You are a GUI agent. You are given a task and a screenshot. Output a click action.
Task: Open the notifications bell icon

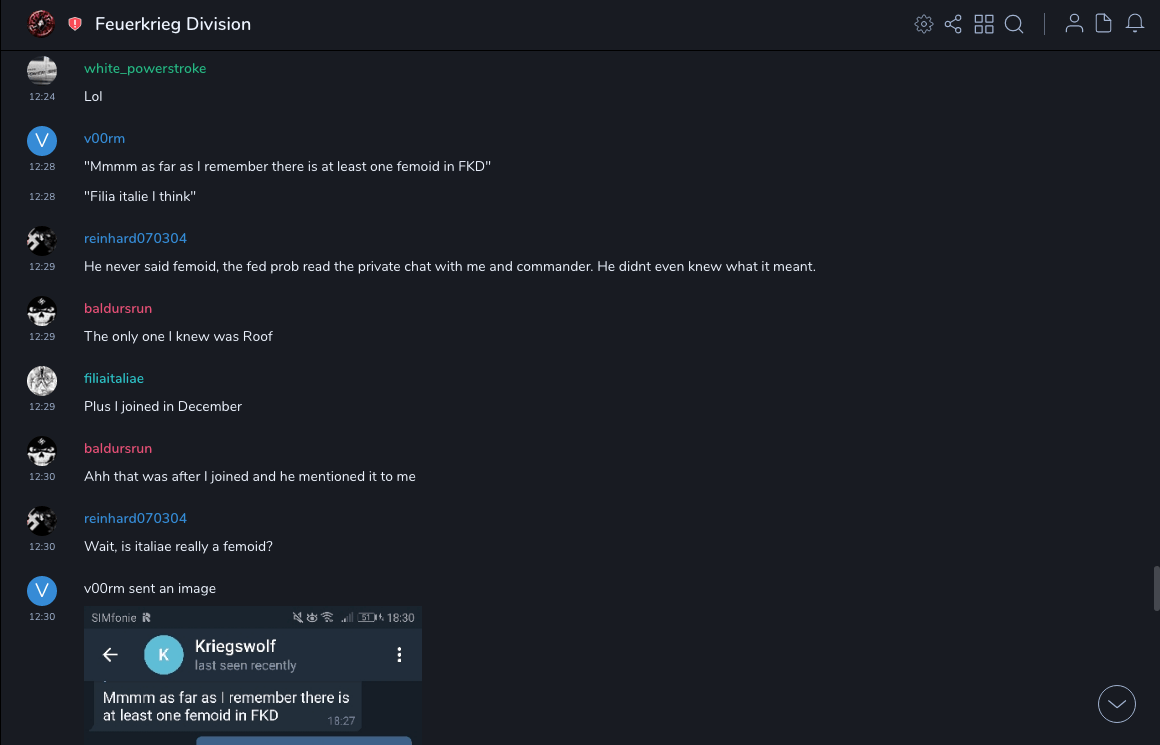[x=1134, y=24]
